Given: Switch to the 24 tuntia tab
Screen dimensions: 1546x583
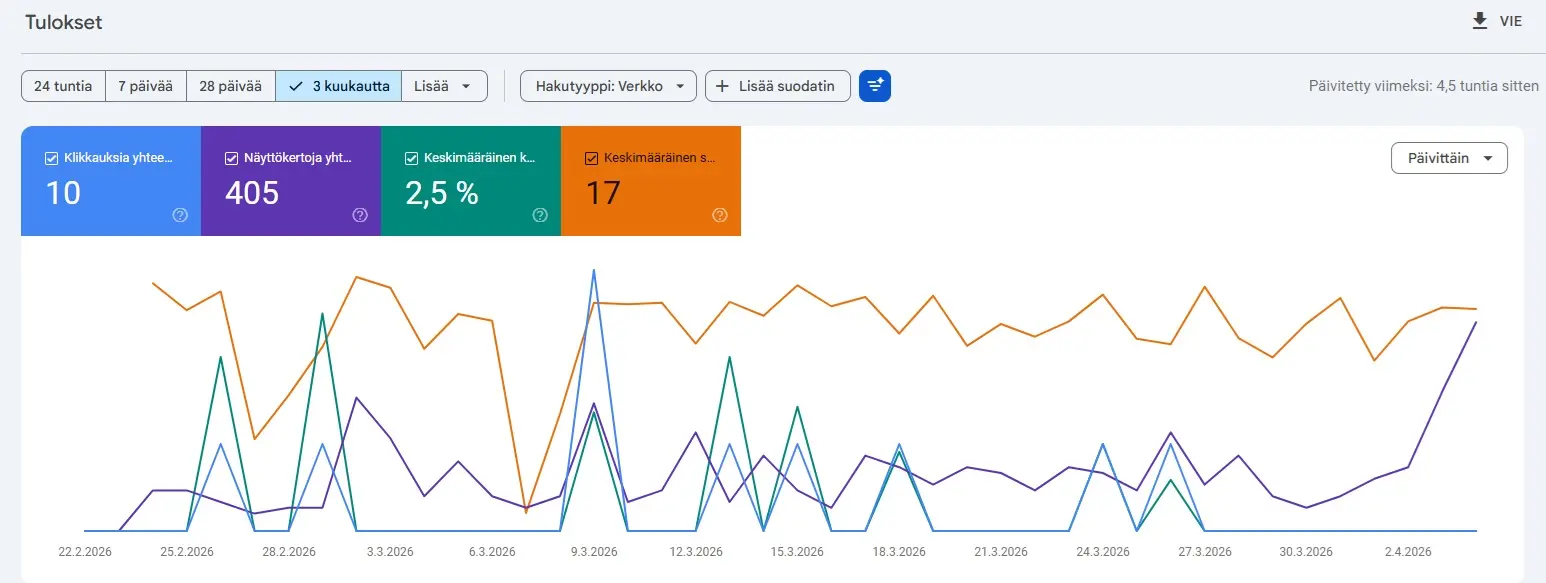Looking at the screenshot, I should pos(62,85).
